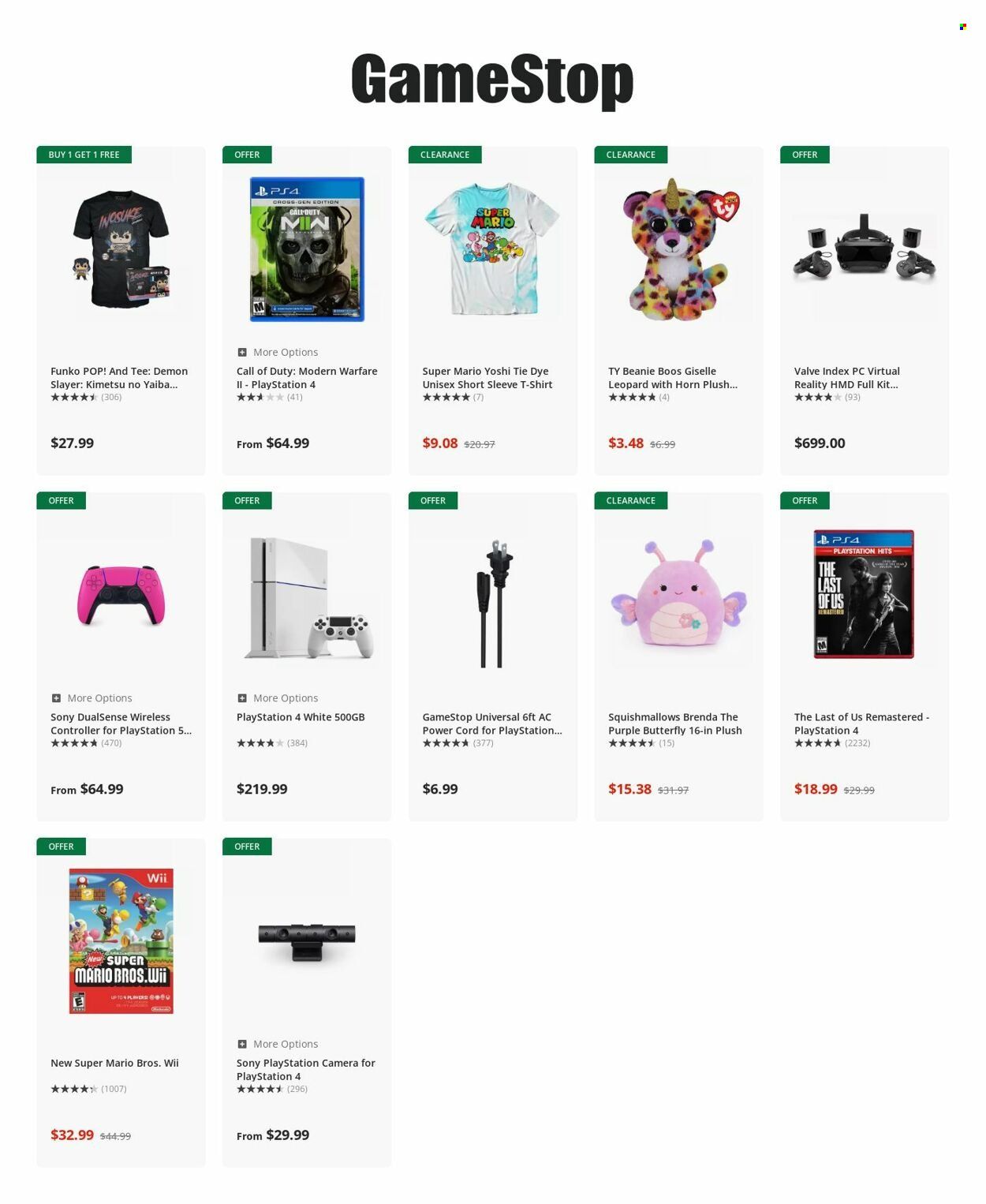Image resolution: width=986 pixels, height=1204 pixels.
Task: Expand More Options plus icon for Call of Duty
Action: click(x=242, y=352)
